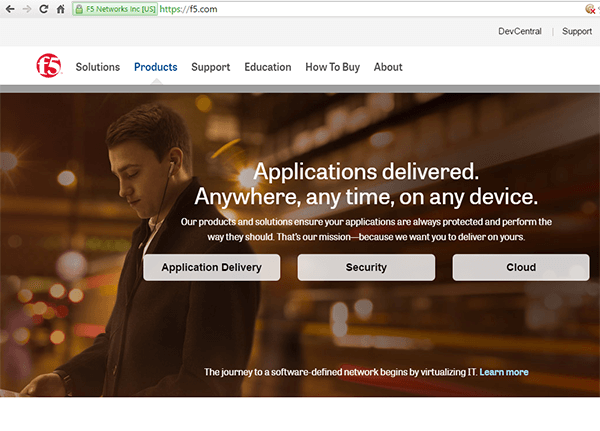Open the top-right Support link

click(576, 31)
